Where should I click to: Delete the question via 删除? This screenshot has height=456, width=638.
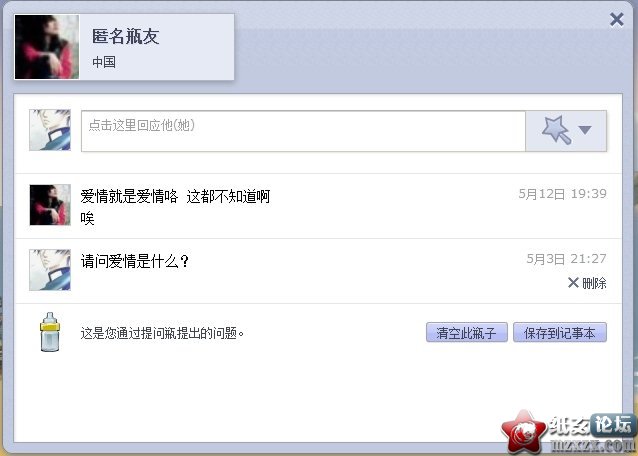pyautogui.click(x=594, y=283)
